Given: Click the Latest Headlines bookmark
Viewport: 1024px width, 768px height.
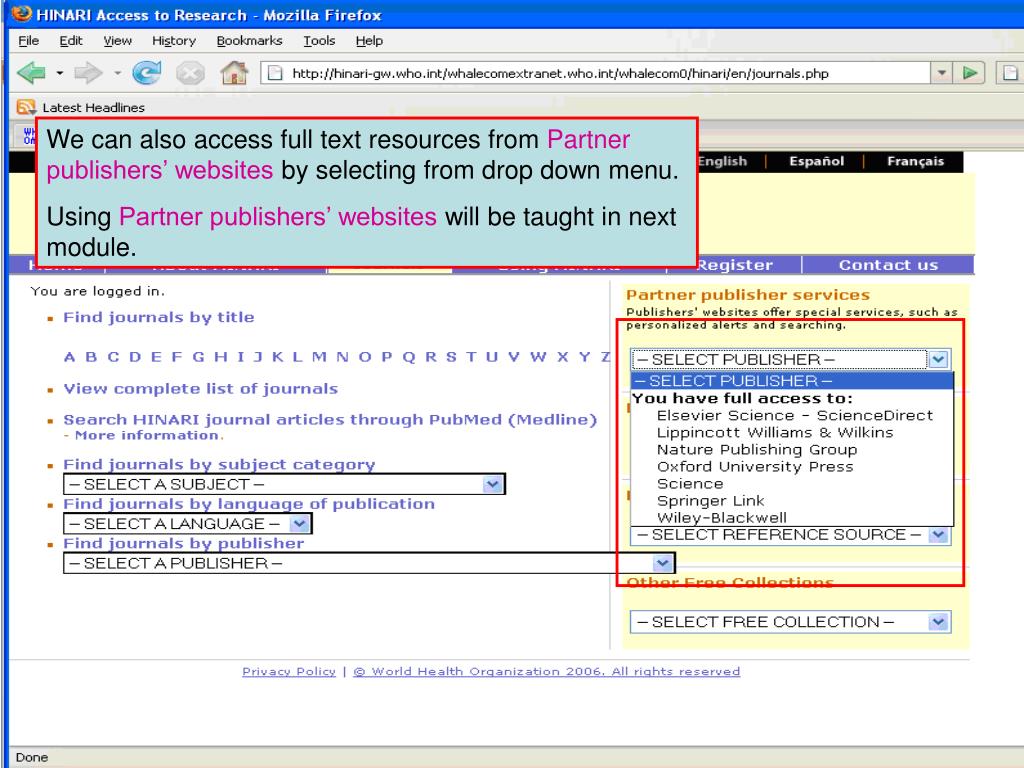Looking at the screenshot, I should pyautogui.click(x=93, y=107).
